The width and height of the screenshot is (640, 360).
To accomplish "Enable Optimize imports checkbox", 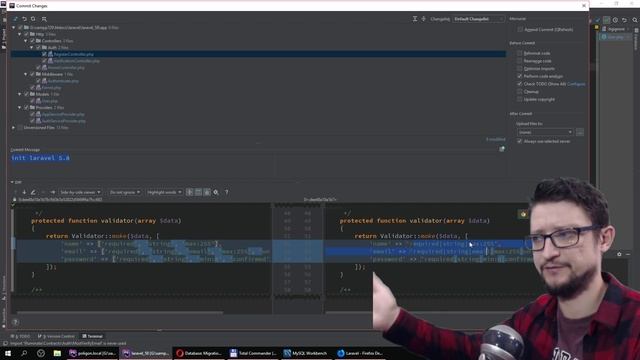I will click(520, 69).
